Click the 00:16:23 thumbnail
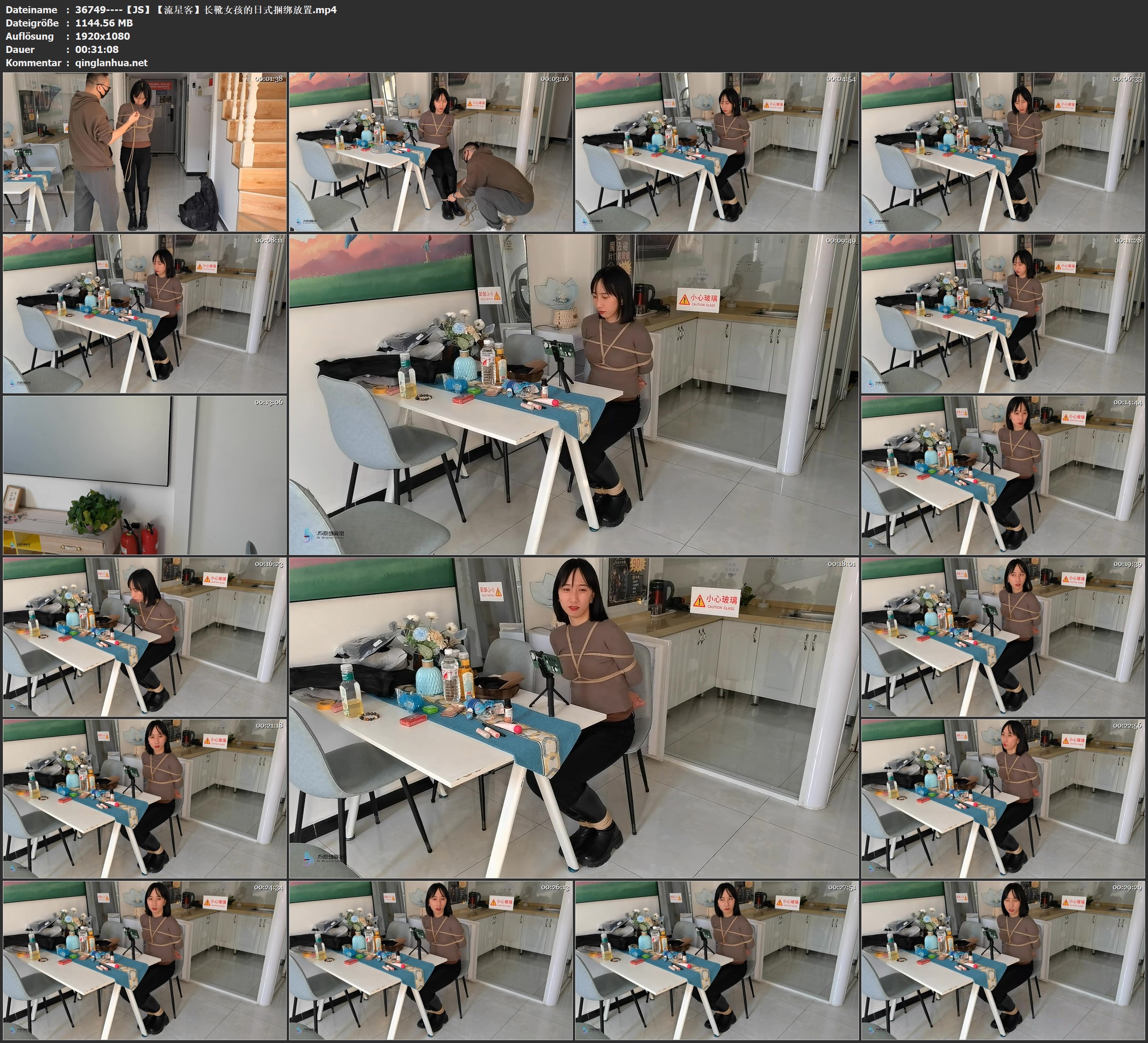1148x1043 pixels. pyautogui.click(x=145, y=637)
